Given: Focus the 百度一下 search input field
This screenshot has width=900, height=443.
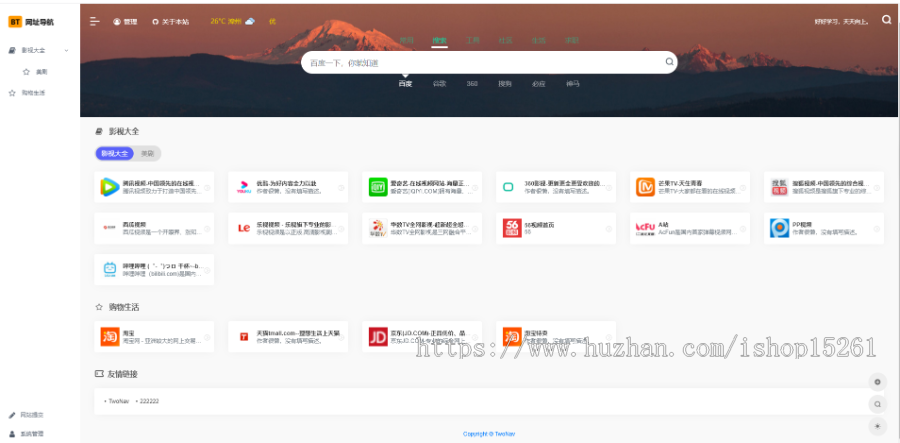Looking at the screenshot, I should (482, 63).
